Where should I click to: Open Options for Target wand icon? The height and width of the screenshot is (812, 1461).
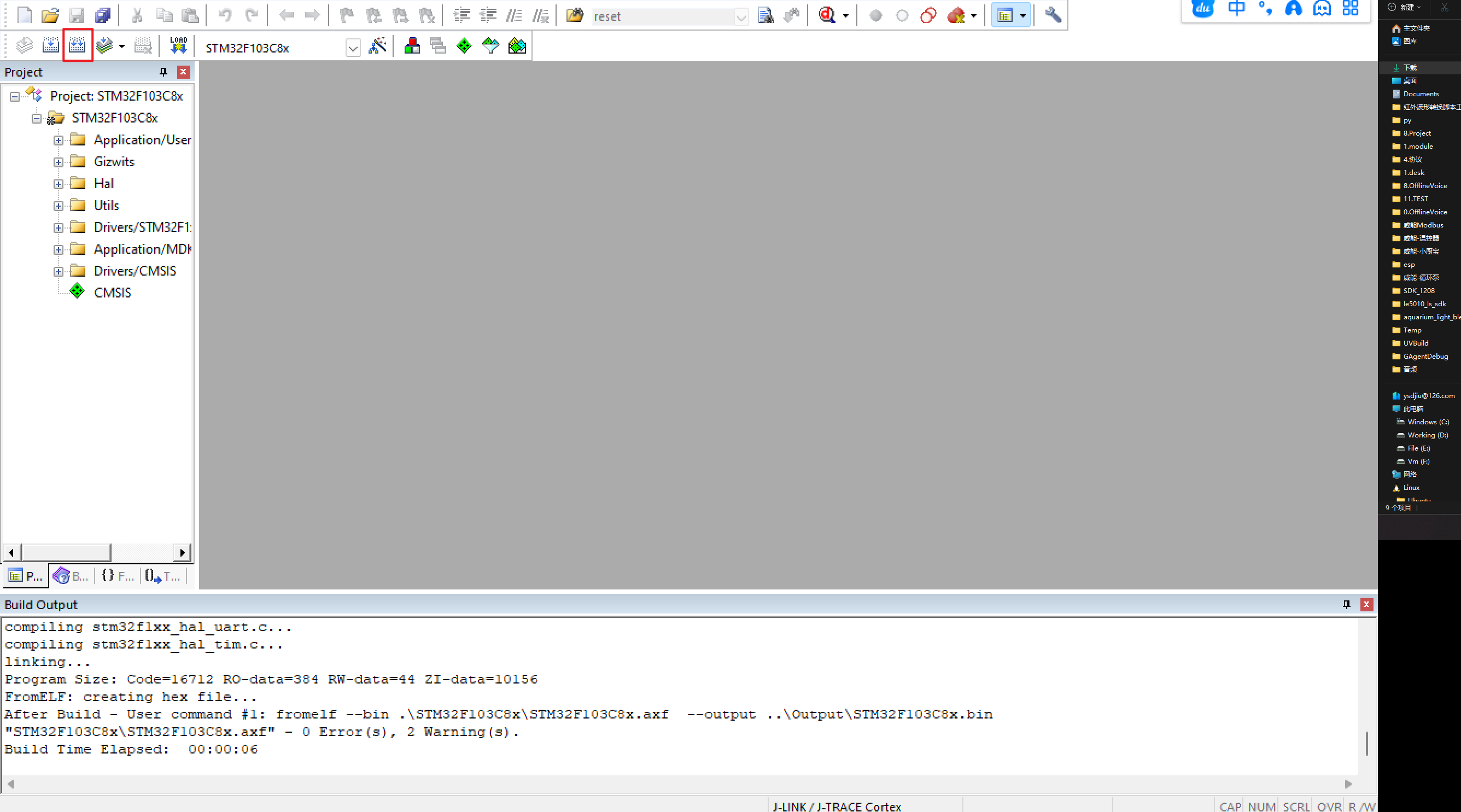377,45
